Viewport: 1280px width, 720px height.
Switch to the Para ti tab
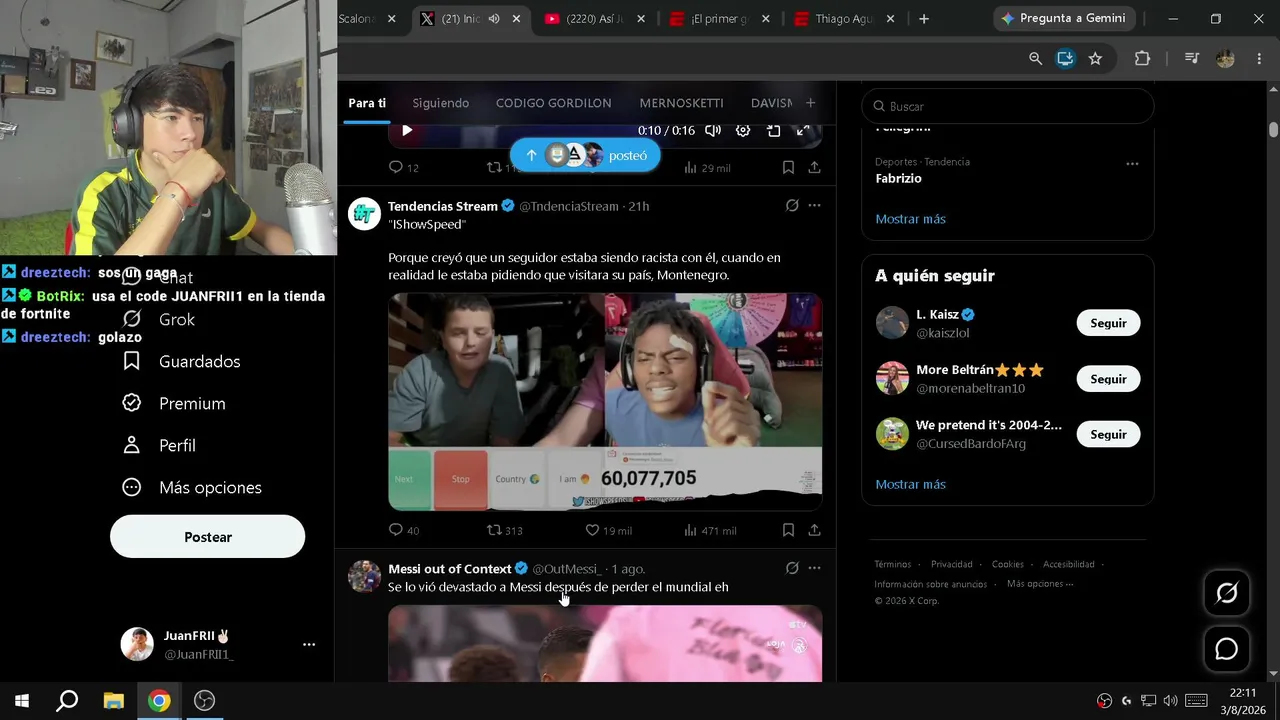coord(367,103)
